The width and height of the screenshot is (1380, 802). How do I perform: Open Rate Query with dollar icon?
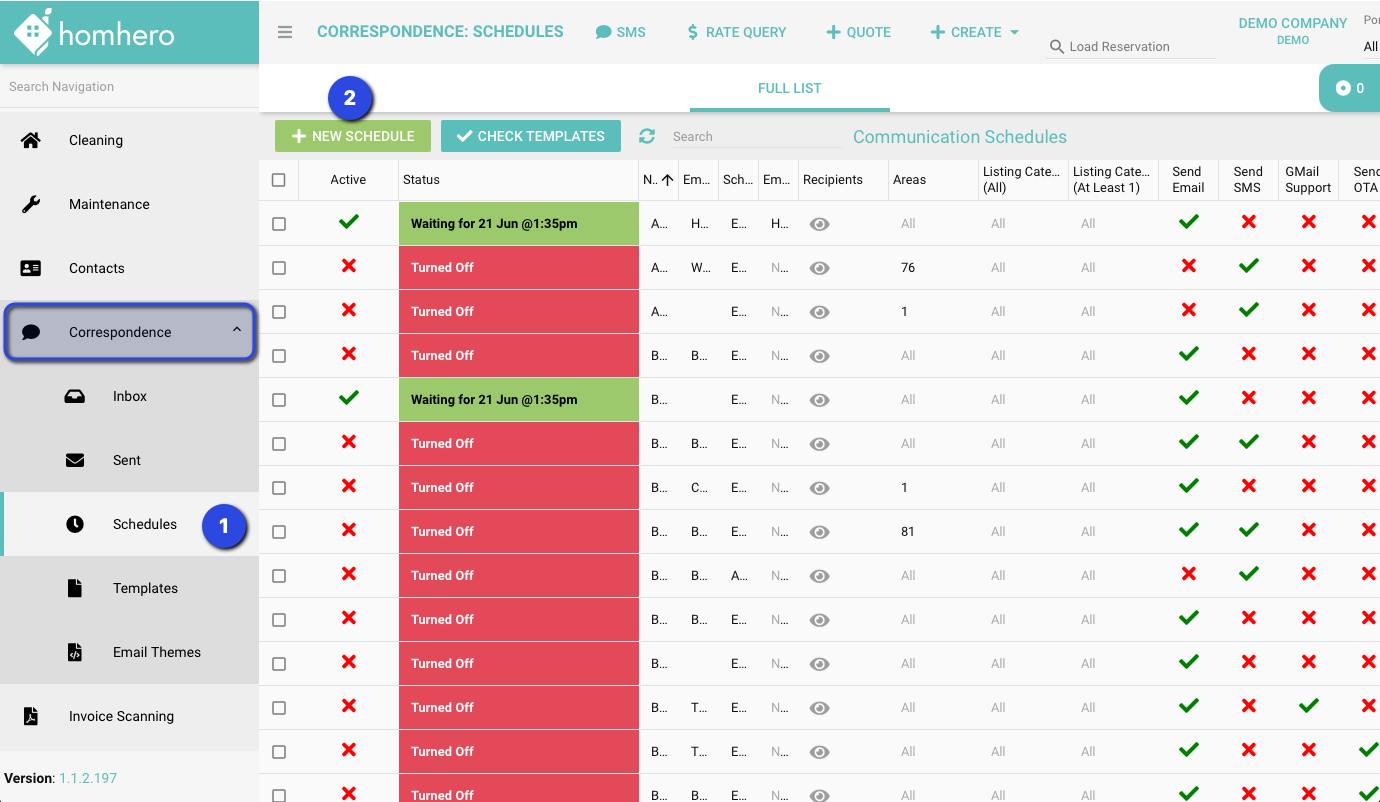736,32
